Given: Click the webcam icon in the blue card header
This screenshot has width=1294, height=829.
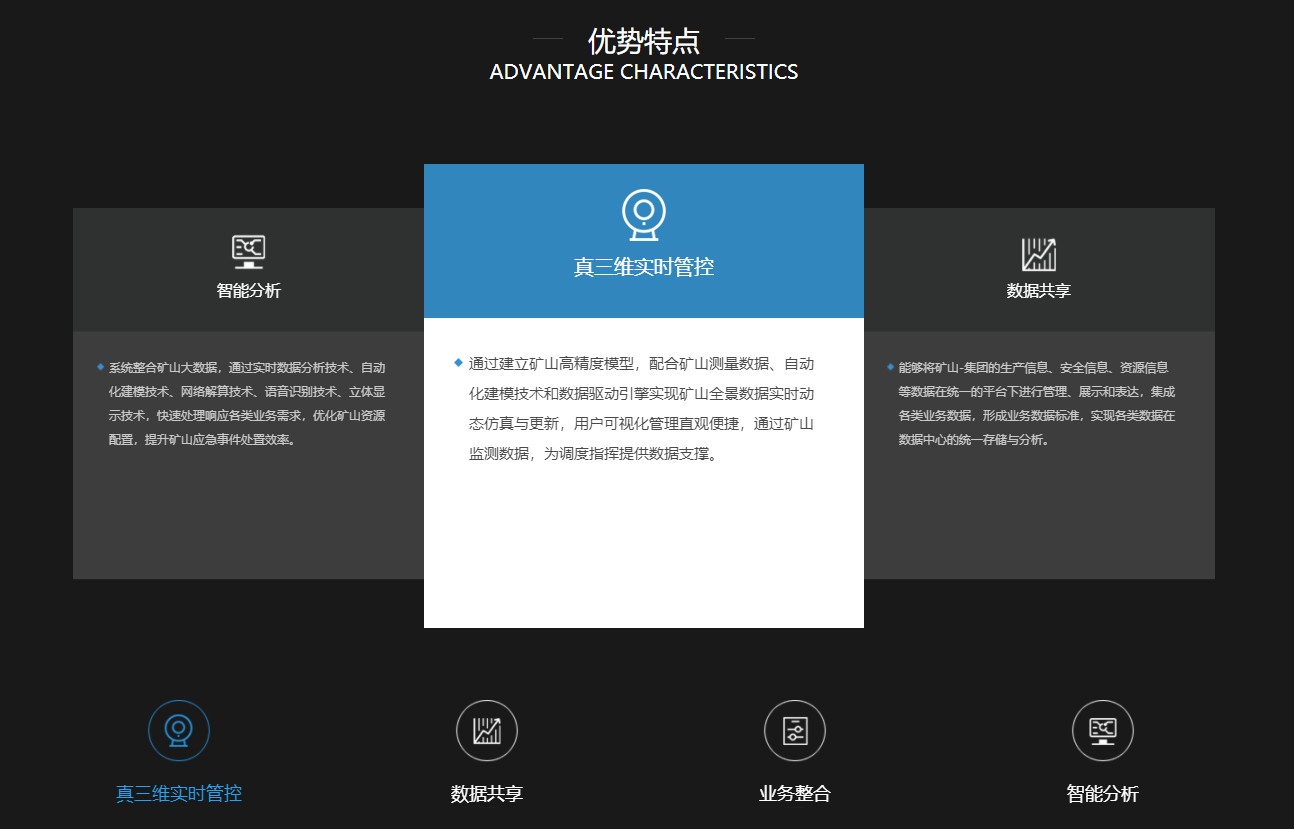Looking at the screenshot, I should [644, 215].
